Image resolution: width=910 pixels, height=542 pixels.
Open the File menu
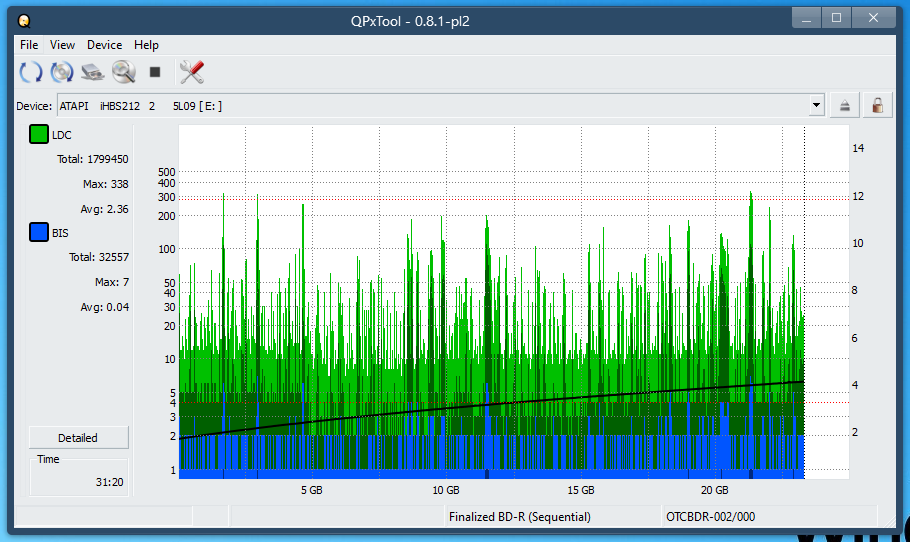(29, 45)
